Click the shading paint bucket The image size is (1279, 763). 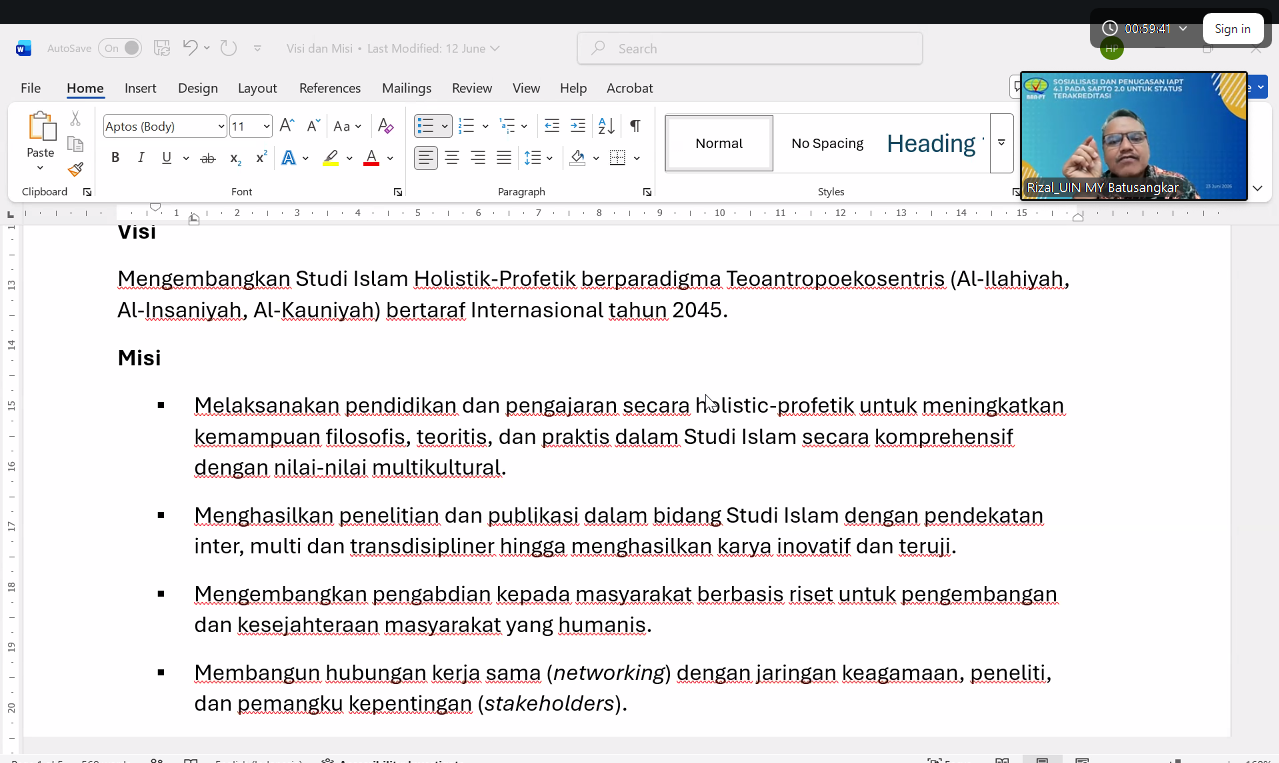coord(577,158)
